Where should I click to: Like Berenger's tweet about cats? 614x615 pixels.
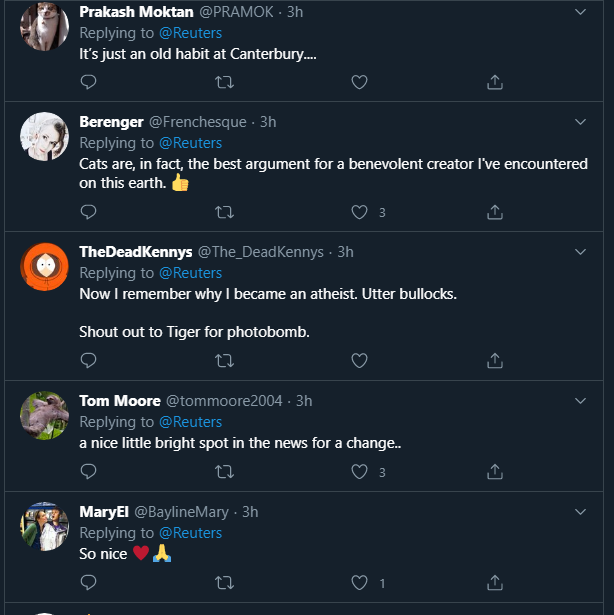[360, 212]
